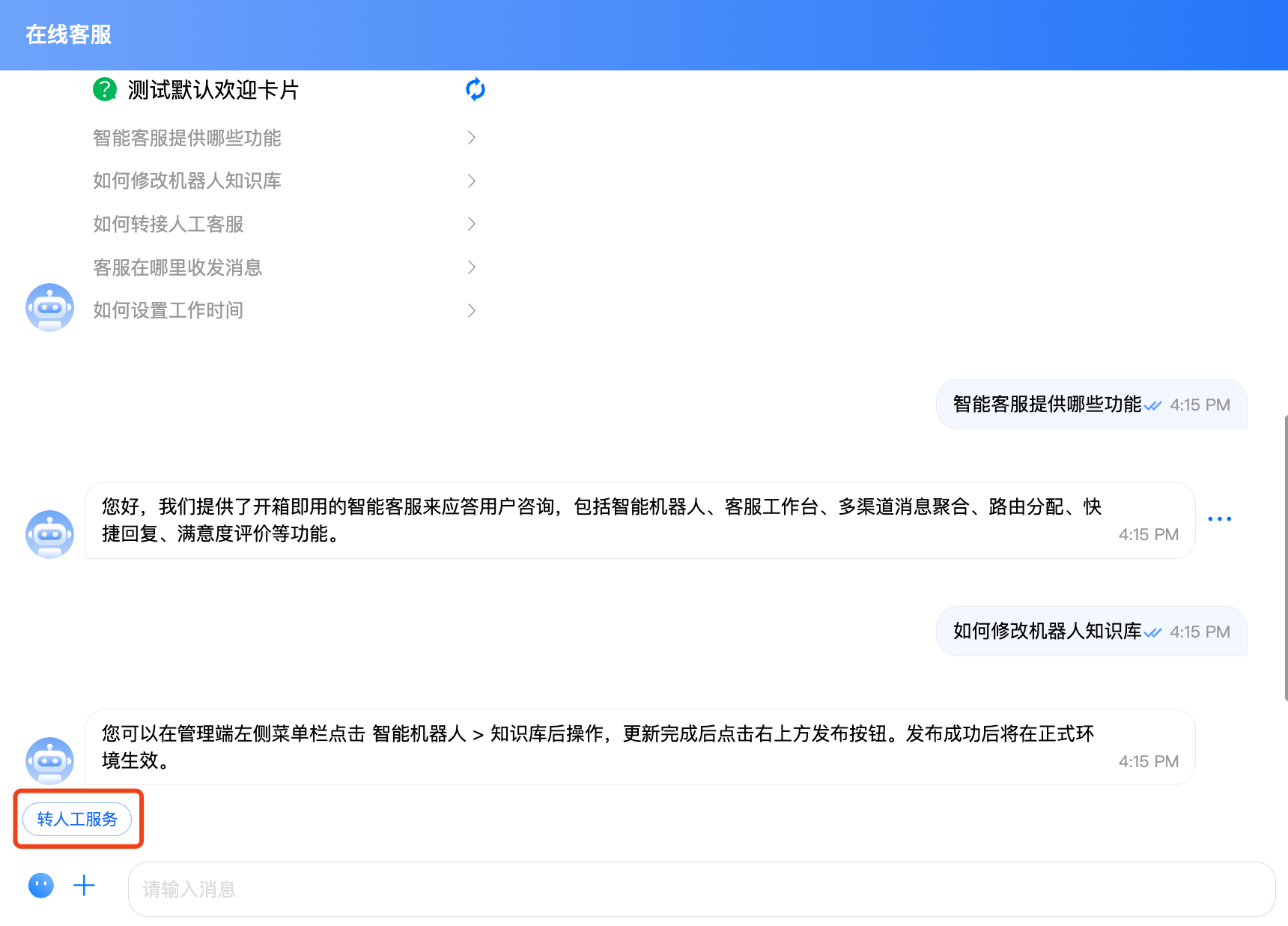Click the robot avatar beside the 您好 reply

[50, 534]
